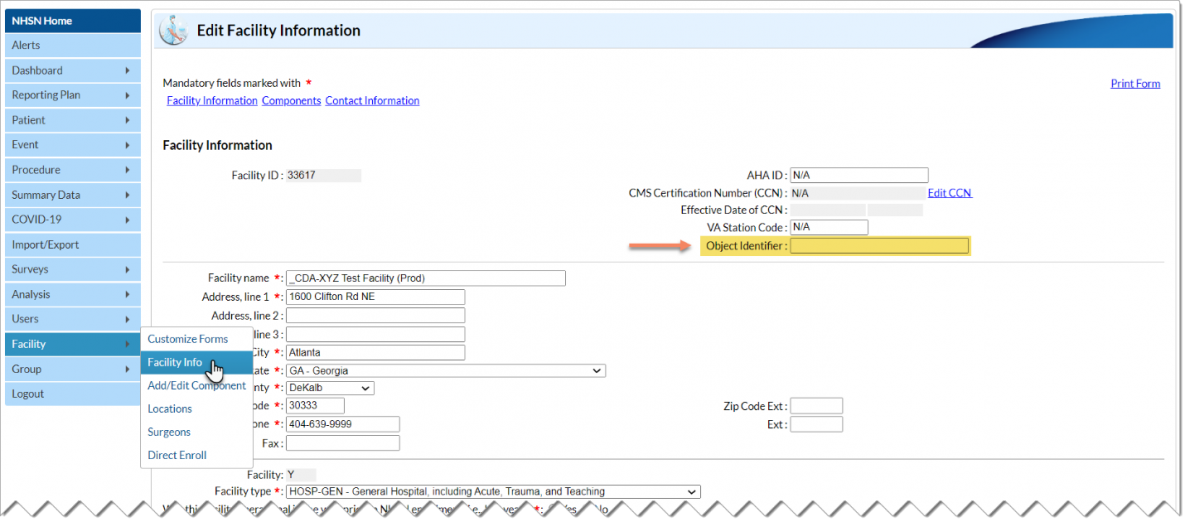Image resolution: width=1185 pixels, height=522 pixels.
Task: Open the State dropdown showing GA - Georgia
Action: [445, 371]
